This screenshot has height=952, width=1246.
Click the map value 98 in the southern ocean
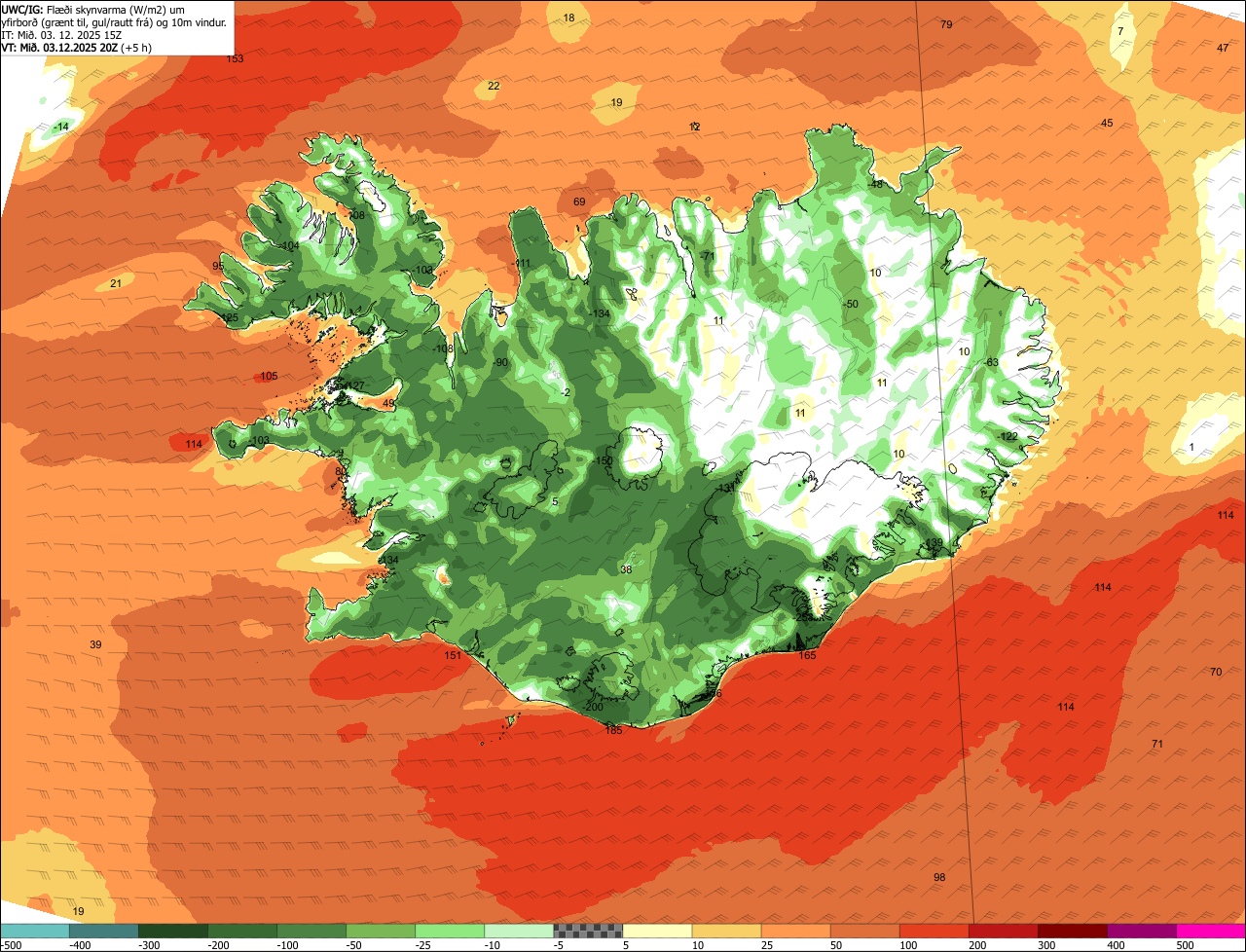click(x=939, y=877)
